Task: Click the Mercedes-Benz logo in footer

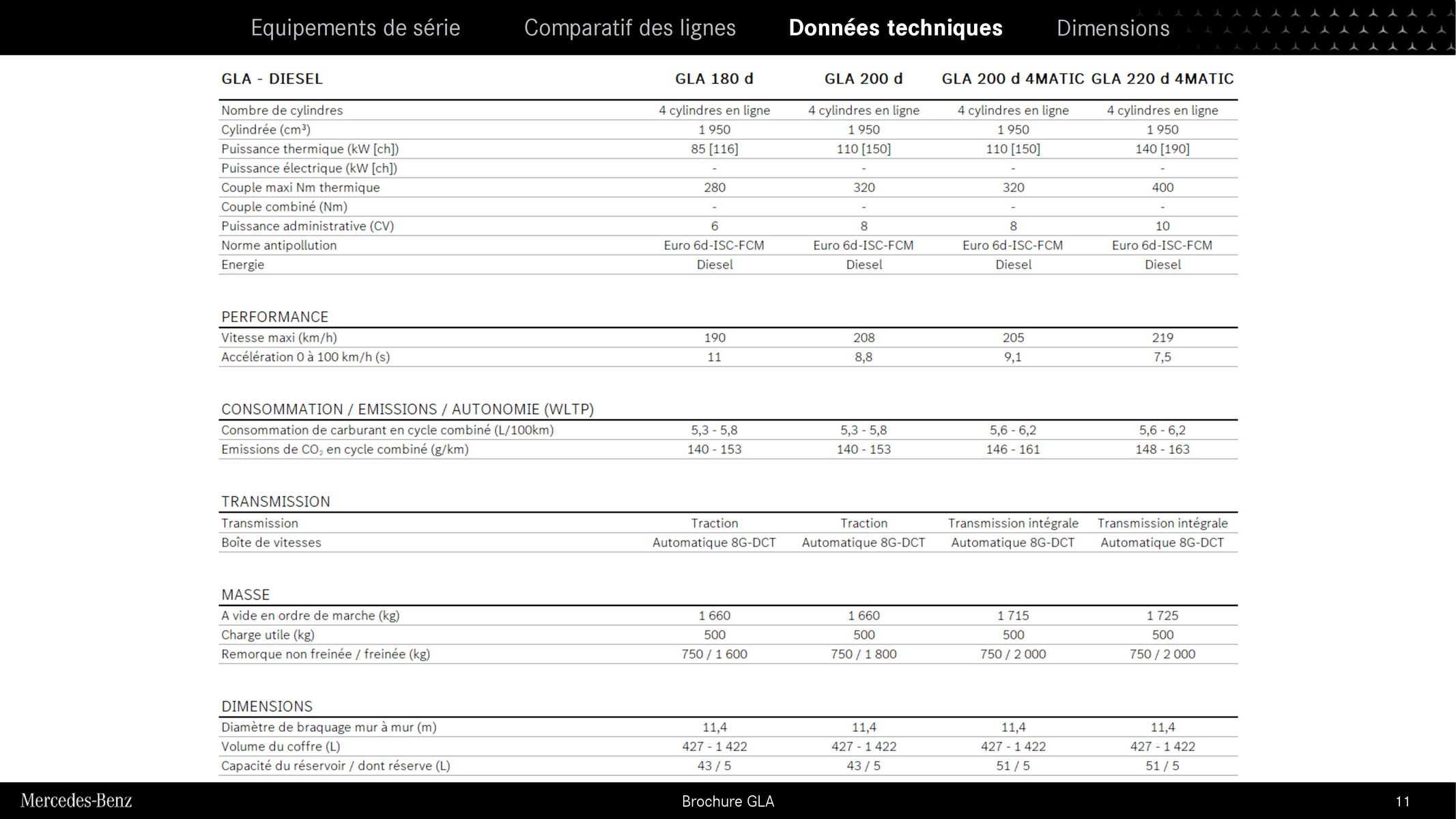Action: pyautogui.click(x=76, y=801)
